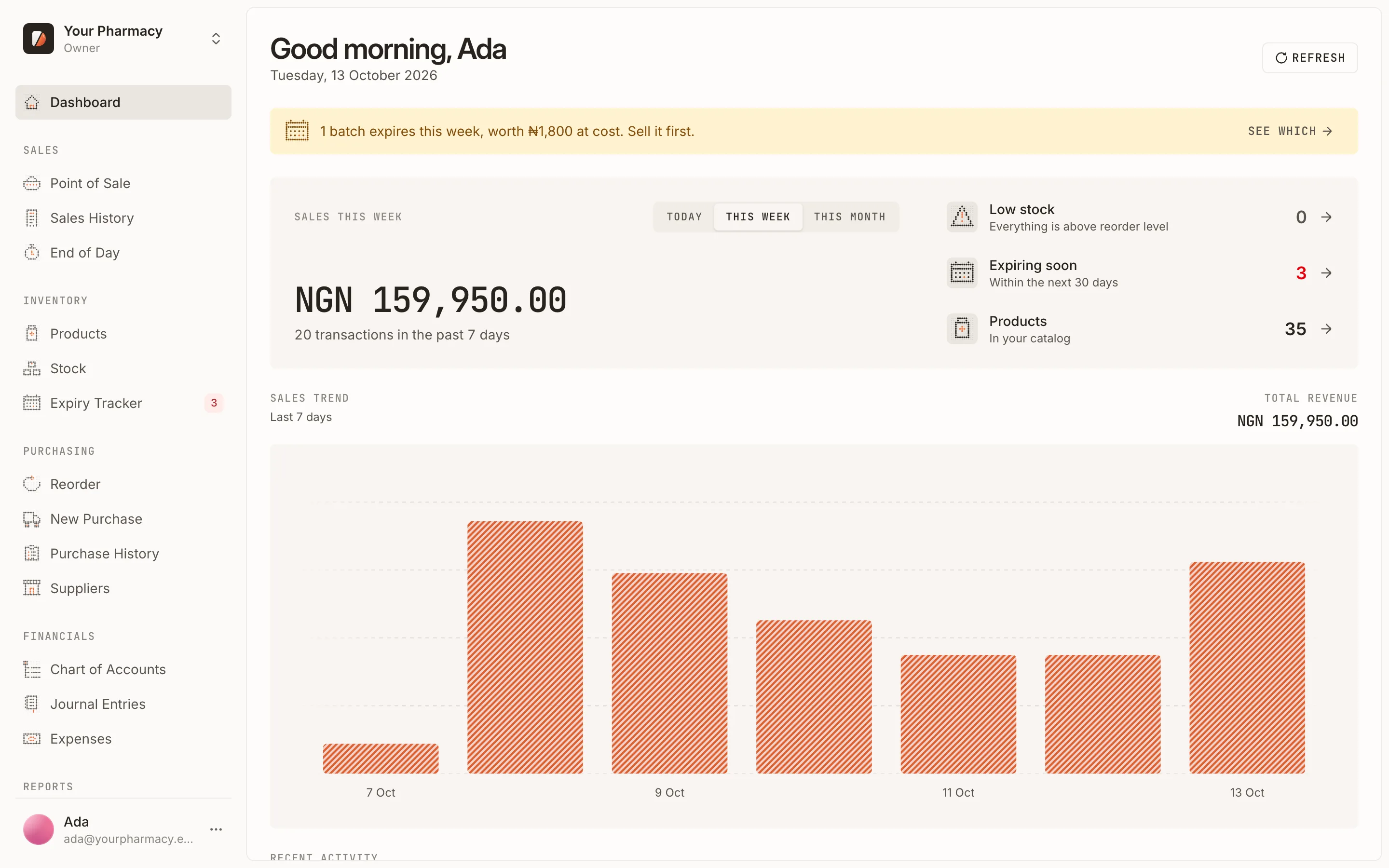
Task: Click the 7 Oct shortest bar
Action: (x=381, y=759)
